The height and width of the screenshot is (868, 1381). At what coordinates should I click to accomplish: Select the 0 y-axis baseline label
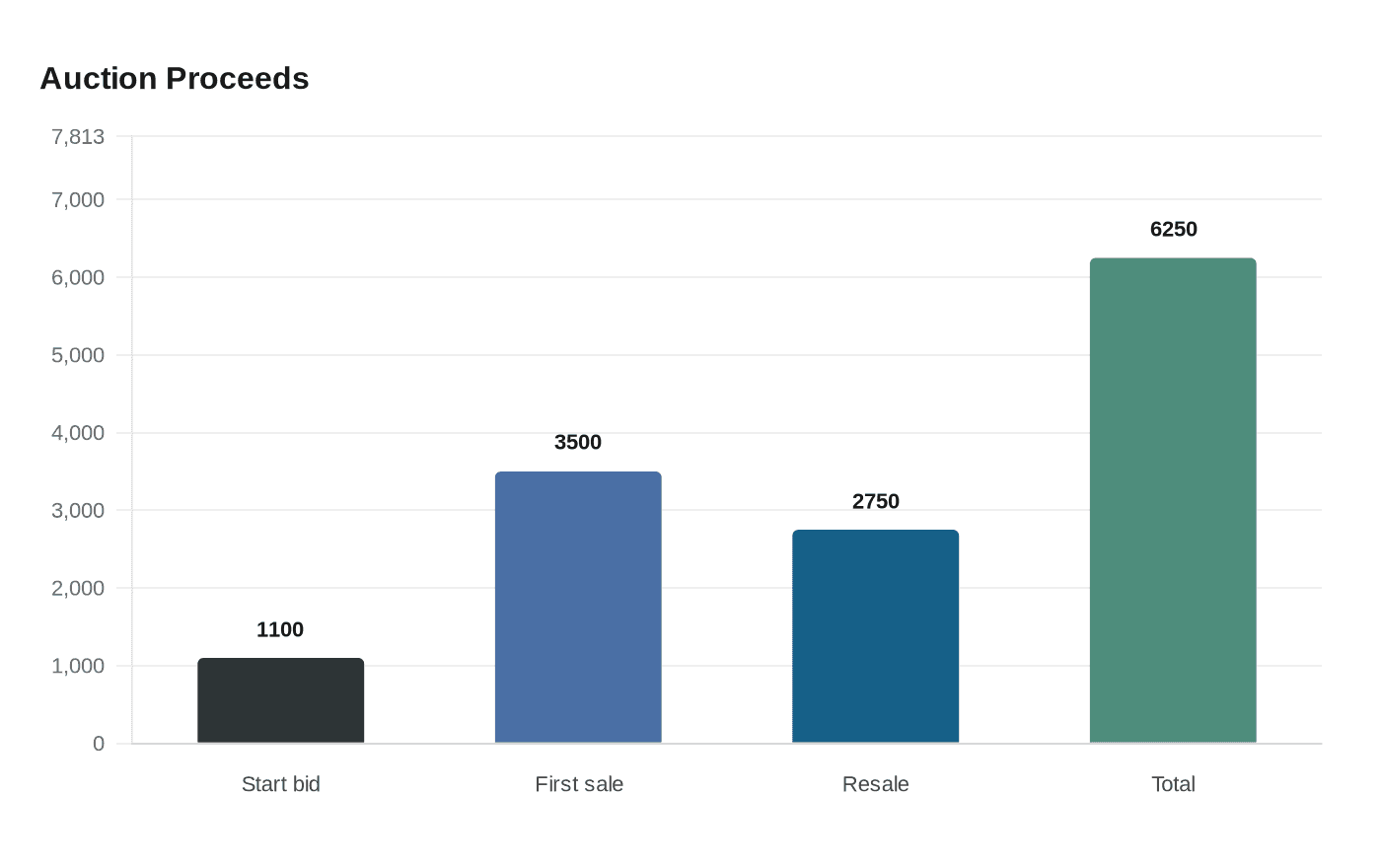[x=99, y=744]
